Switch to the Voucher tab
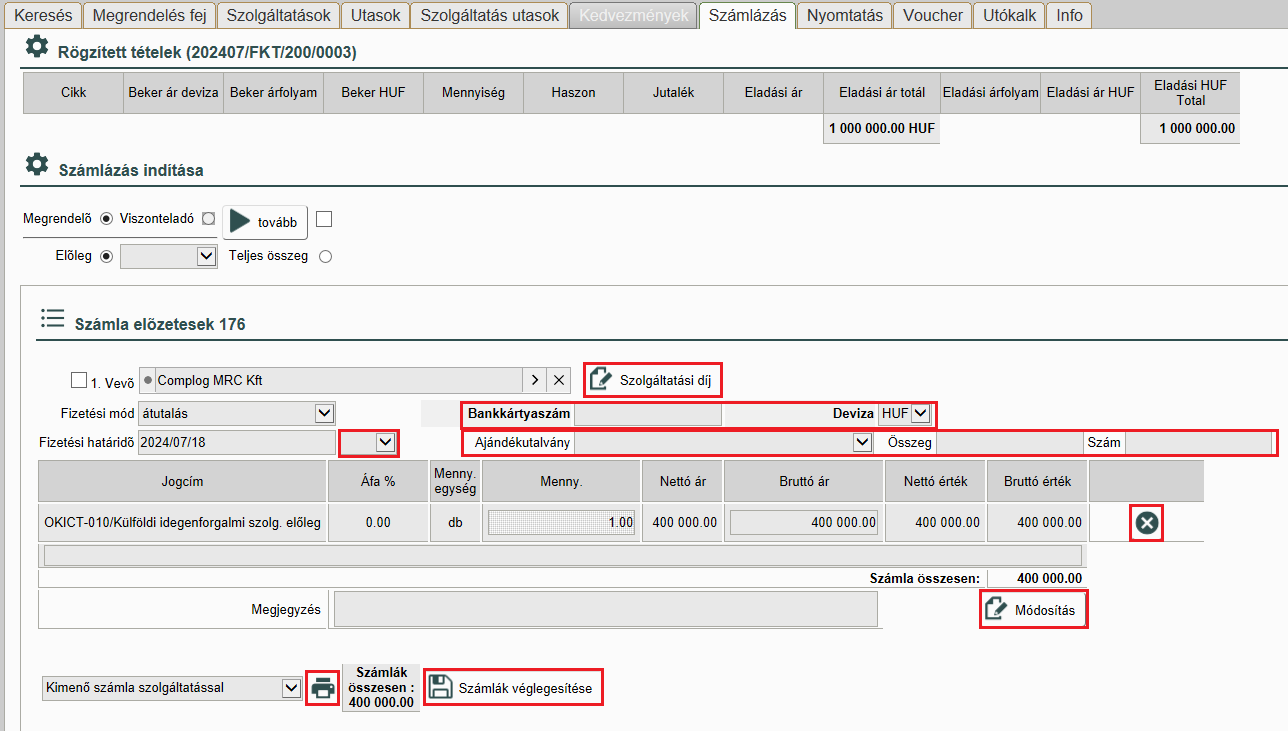 coord(932,15)
